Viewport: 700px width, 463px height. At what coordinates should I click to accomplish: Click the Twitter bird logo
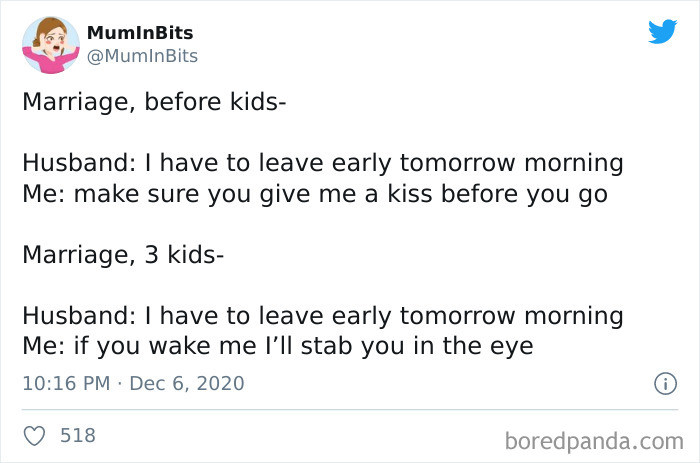pyautogui.click(x=662, y=32)
